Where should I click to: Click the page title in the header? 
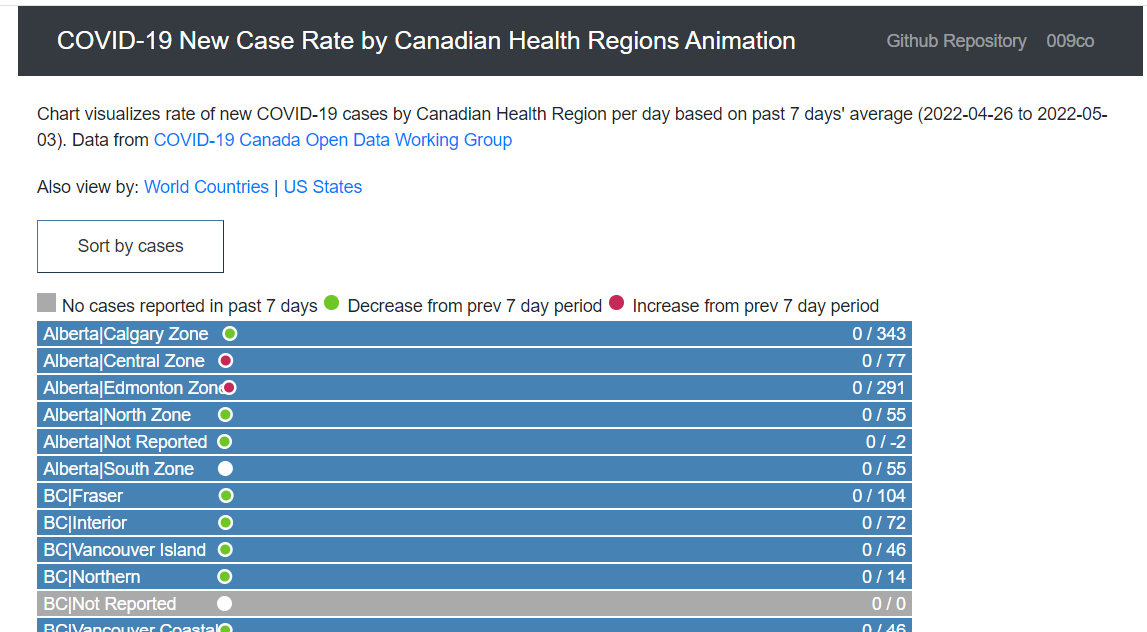(x=426, y=41)
